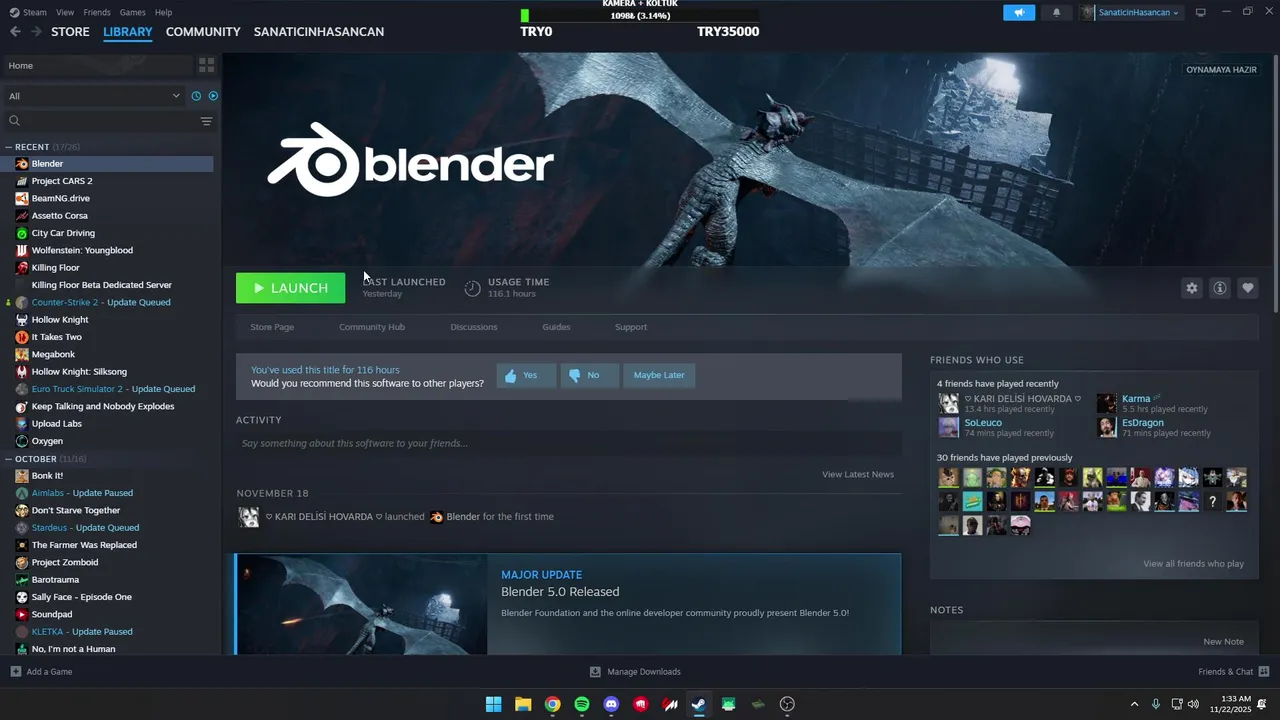This screenshot has width=1280, height=720.
Task: Open the Friends menu
Action: (x=97, y=12)
